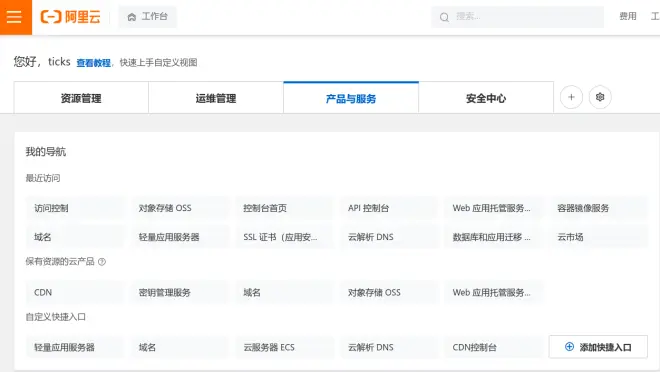The width and height of the screenshot is (660, 372).
Task: Open 云服务器 ECS custom shortcut
Action: point(284,347)
